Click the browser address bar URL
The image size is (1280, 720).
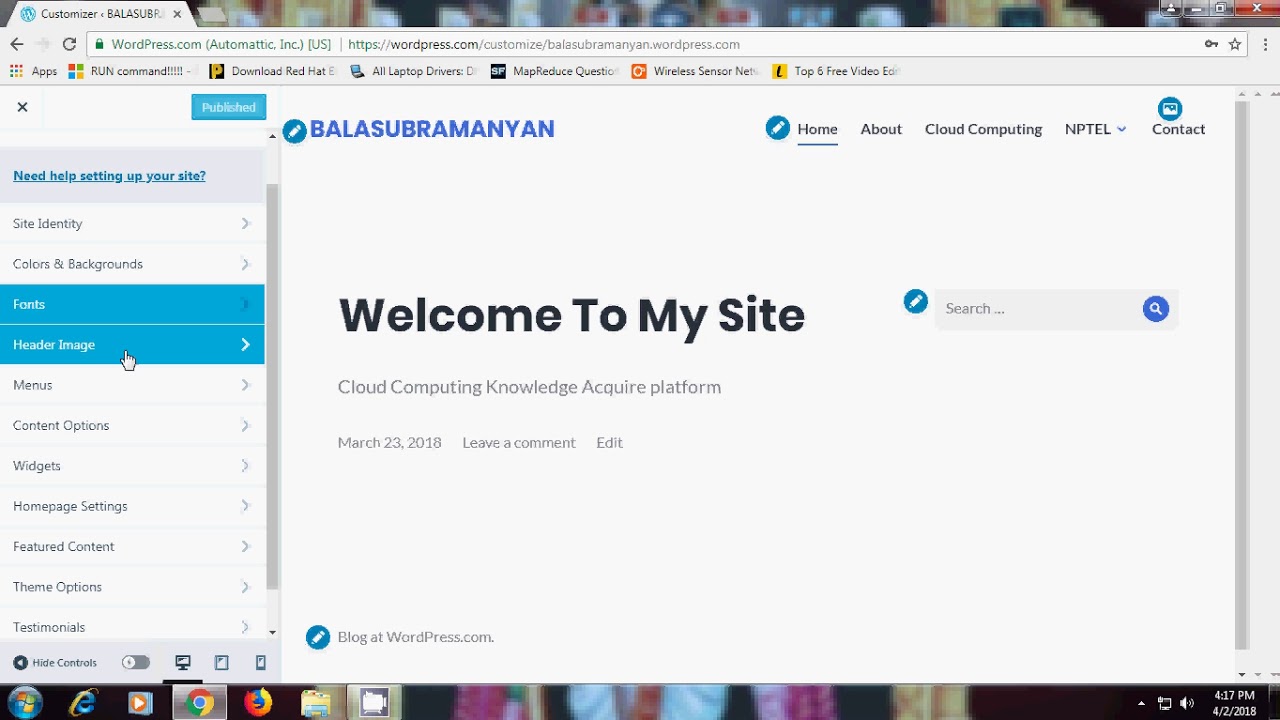pos(543,44)
